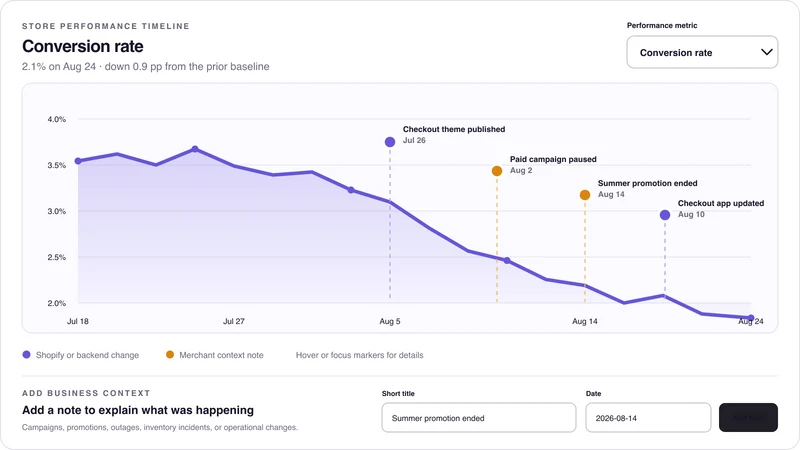This screenshot has width=800, height=450.
Task: Click the Jul 18 starting data point
Action: 78,161
